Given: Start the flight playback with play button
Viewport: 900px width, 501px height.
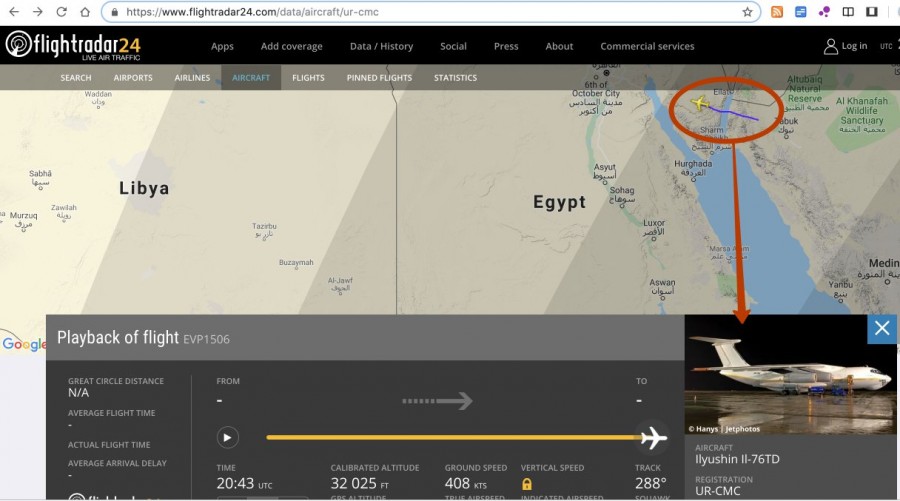Looking at the screenshot, I should [227, 438].
